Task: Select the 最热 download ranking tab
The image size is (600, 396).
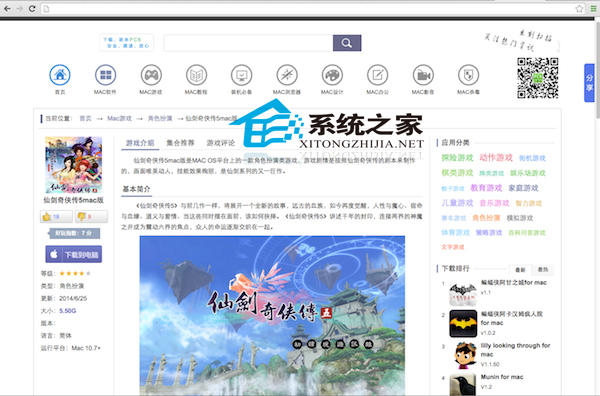Action: point(543,269)
